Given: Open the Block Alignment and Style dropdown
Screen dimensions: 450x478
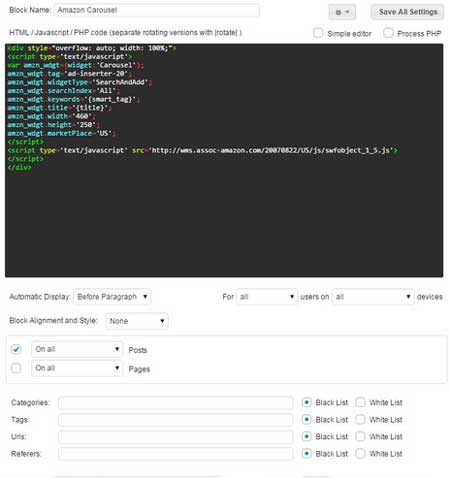Looking at the screenshot, I should pyautogui.click(x=137, y=321).
